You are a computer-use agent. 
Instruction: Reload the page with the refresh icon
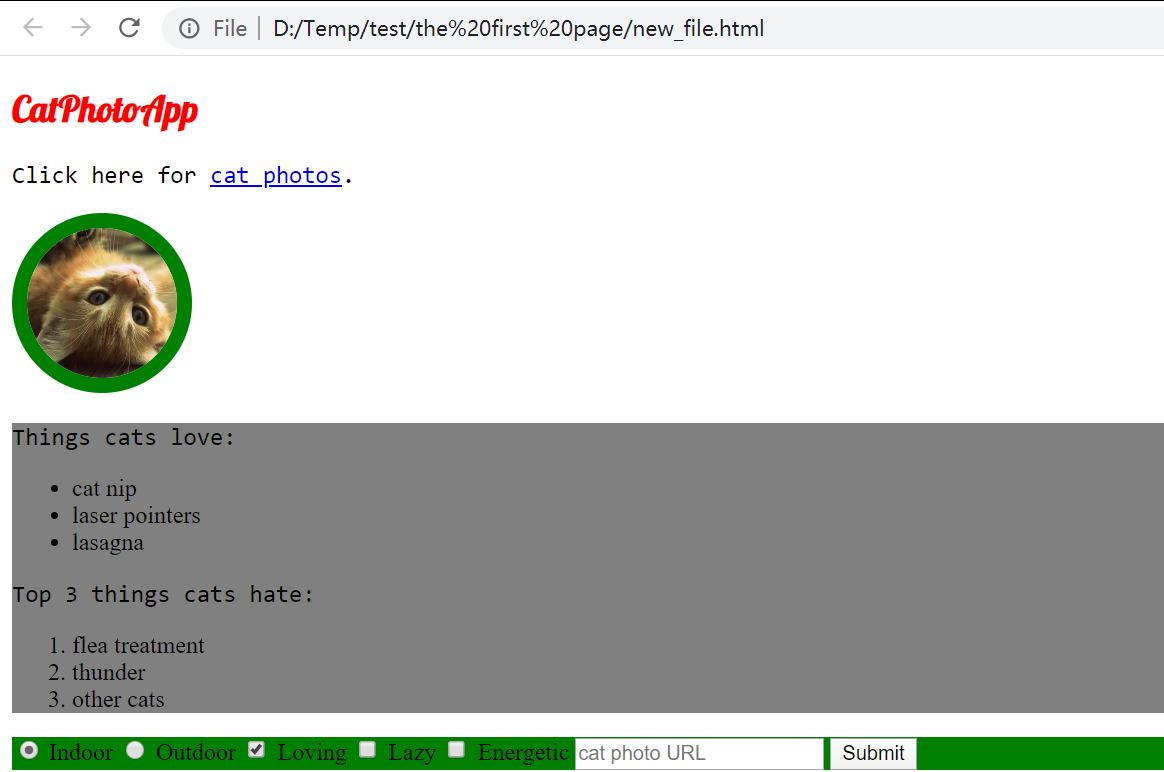129,28
